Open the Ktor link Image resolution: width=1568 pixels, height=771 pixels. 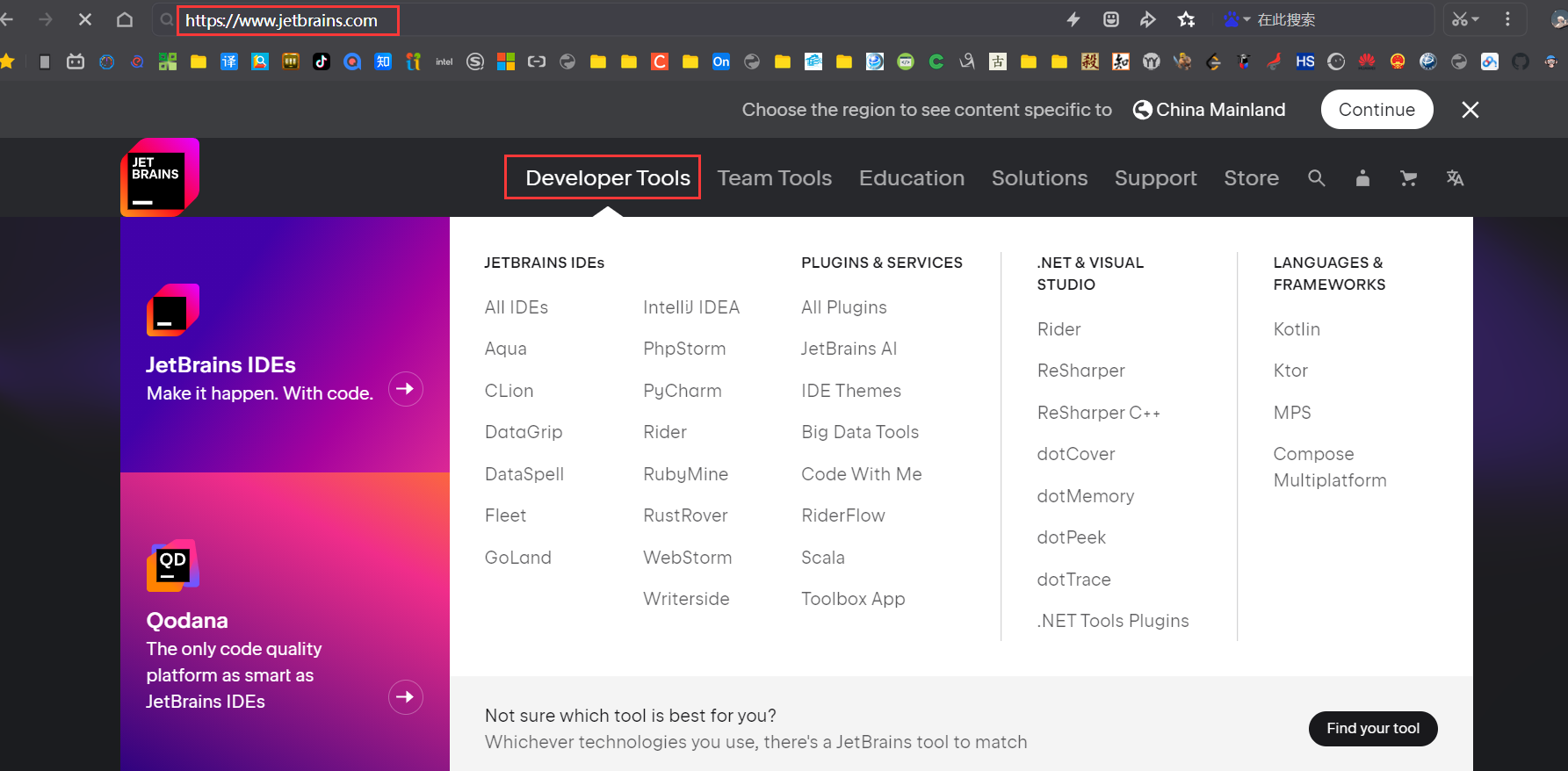1290,371
